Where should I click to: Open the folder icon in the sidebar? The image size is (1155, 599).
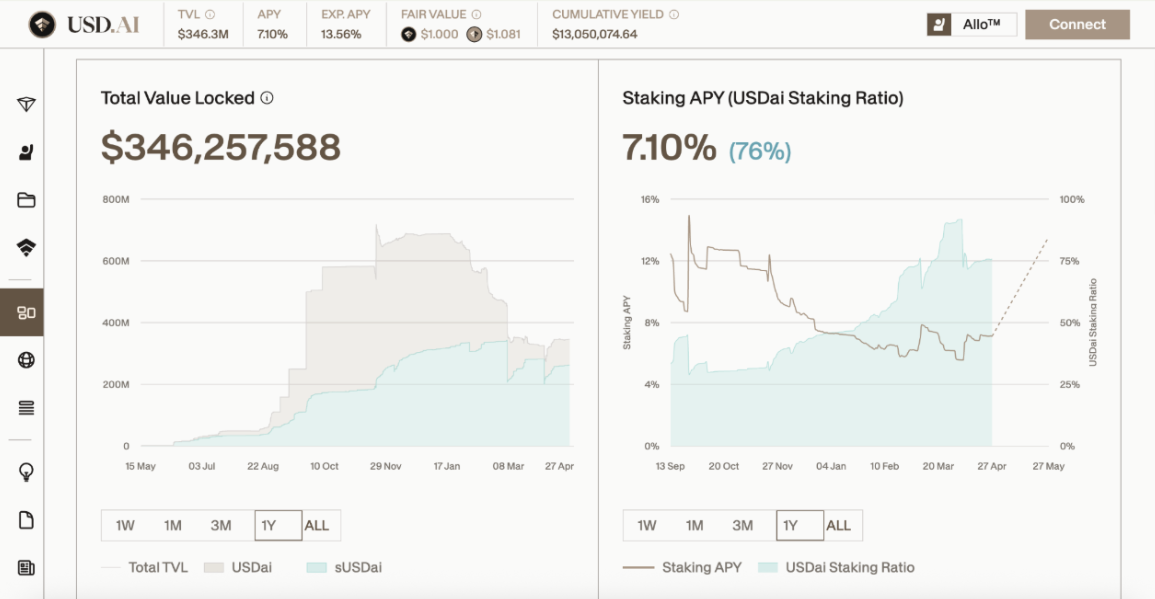tap(26, 200)
